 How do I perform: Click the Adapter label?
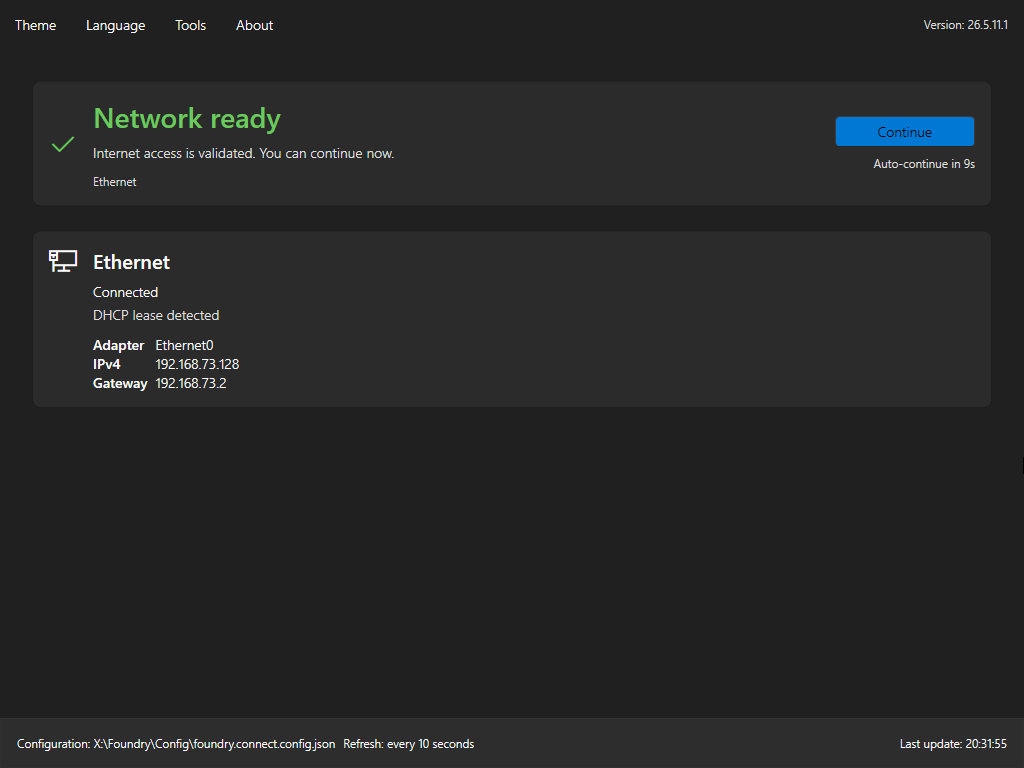[118, 345]
